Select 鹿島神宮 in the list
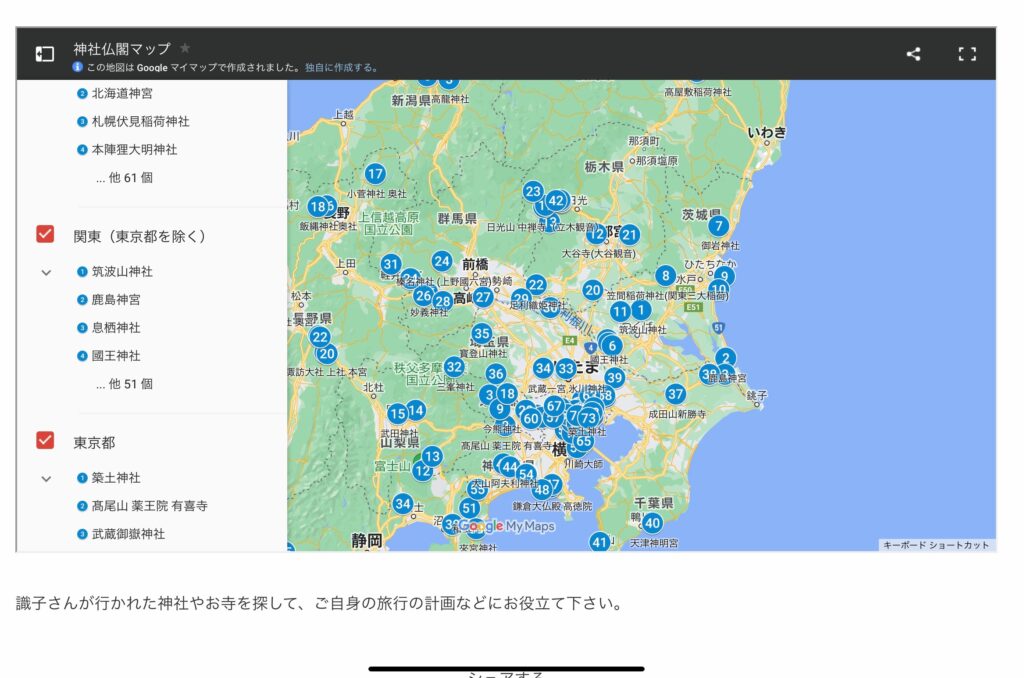Viewport: 1024px width, 678px height. click(x=116, y=300)
